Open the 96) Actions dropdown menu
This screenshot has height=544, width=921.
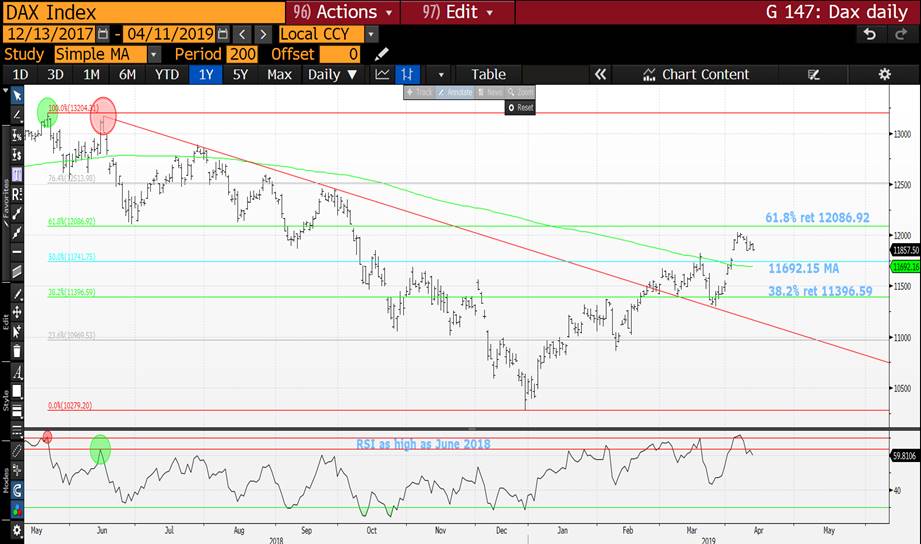click(343, 12)
